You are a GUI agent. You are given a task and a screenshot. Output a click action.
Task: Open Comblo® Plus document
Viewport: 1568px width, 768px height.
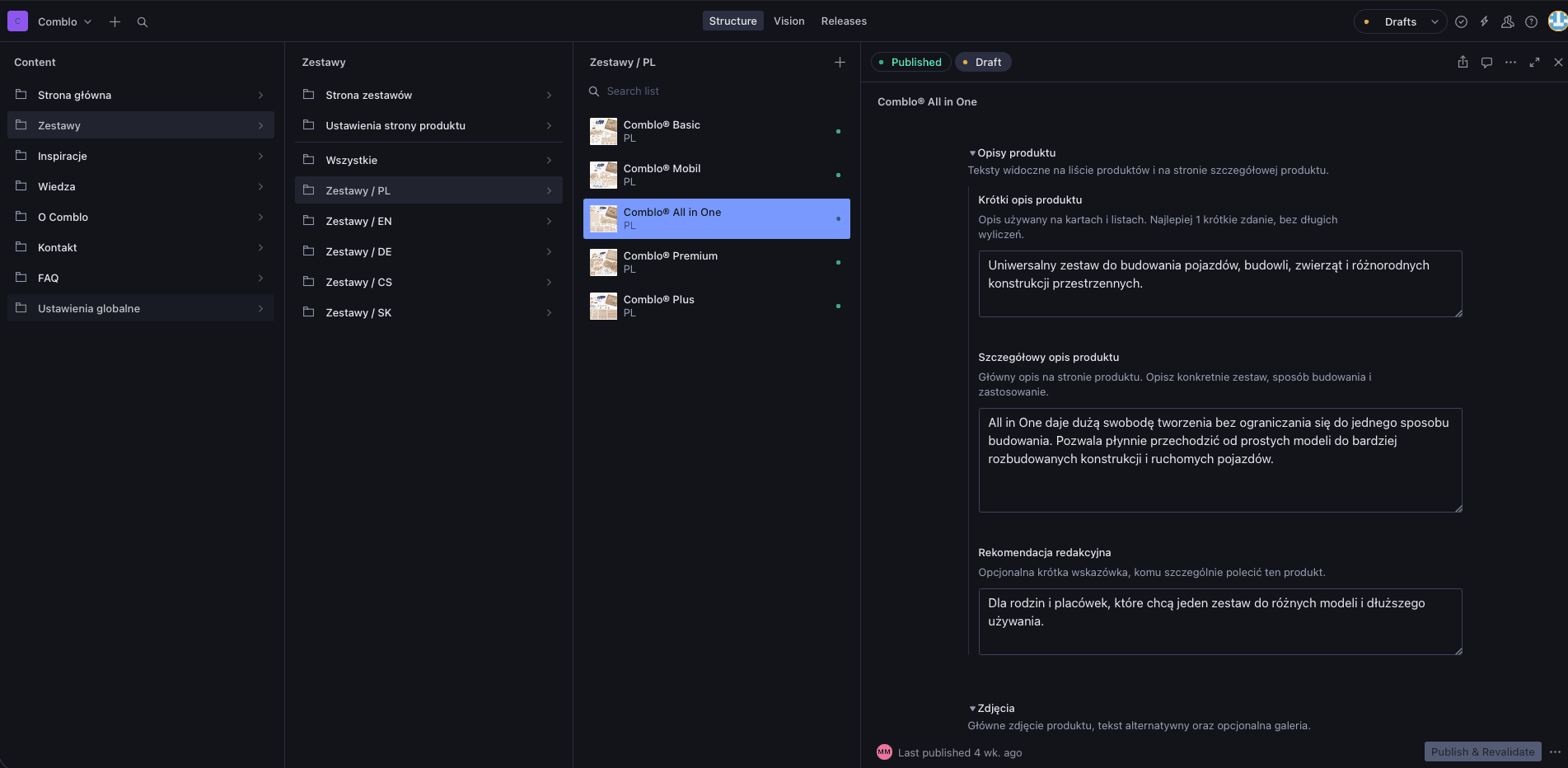717,306
